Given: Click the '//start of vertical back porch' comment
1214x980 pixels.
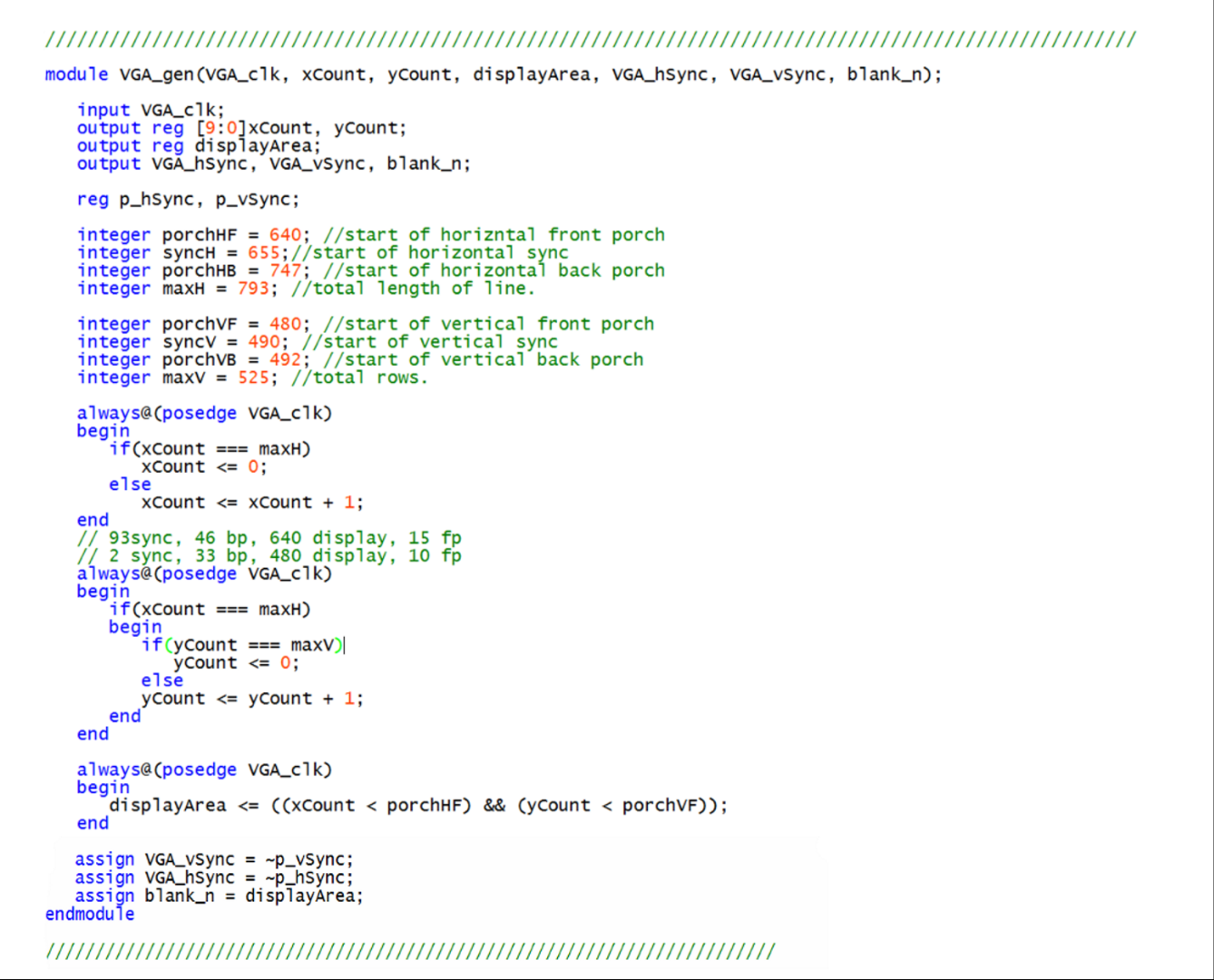Looking at the screenshot, I should [484, 359].
